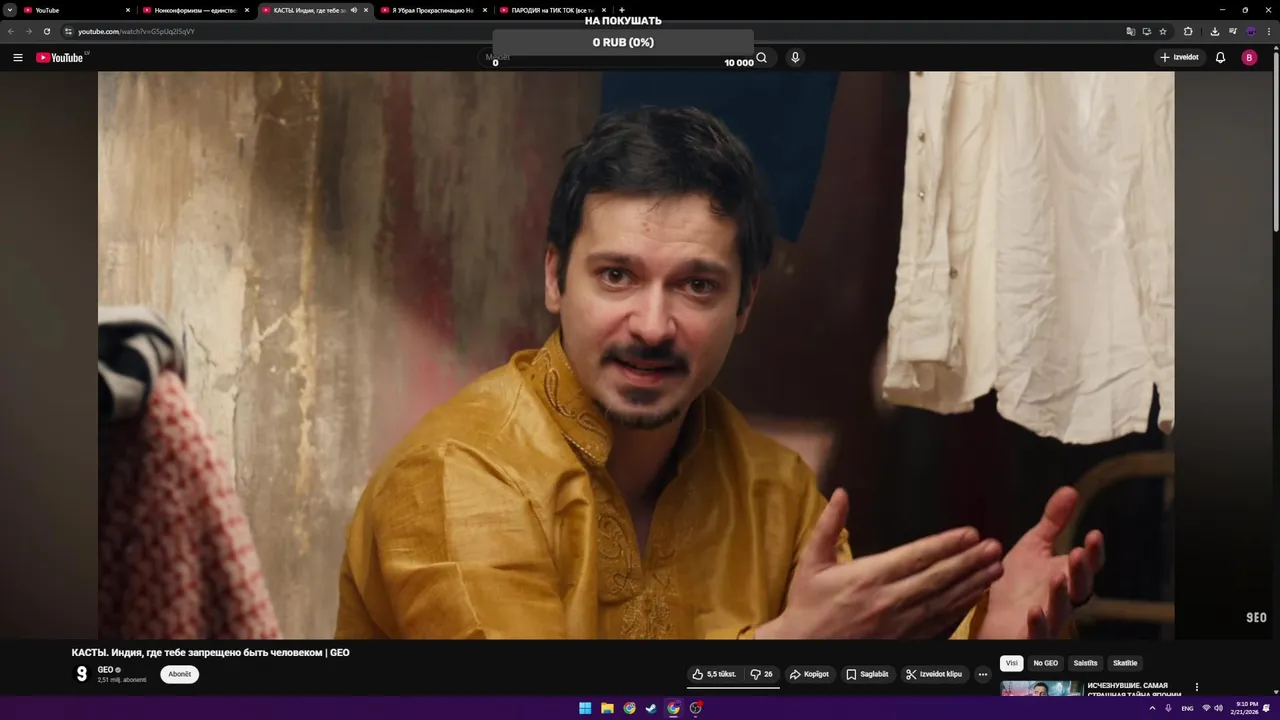Open the Windows Start menu
The image size is (1280, 720).
585,708
